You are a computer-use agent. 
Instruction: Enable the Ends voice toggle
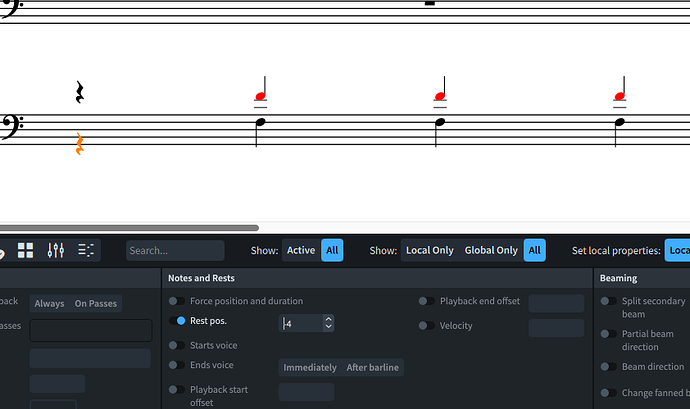(177, 365)
